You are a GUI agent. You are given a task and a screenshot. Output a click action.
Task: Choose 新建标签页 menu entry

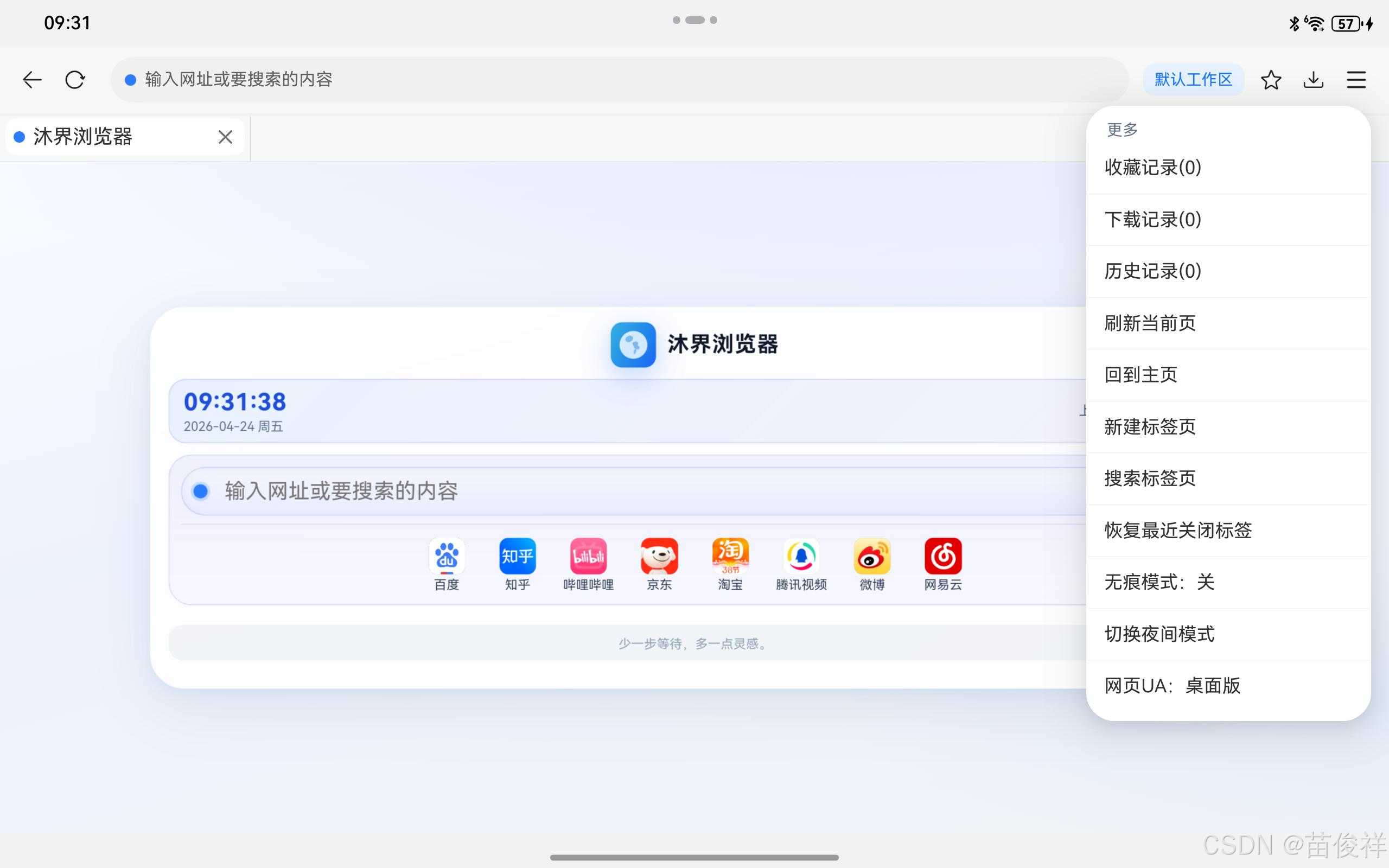pyautogui.click(x=1150, y=426)
